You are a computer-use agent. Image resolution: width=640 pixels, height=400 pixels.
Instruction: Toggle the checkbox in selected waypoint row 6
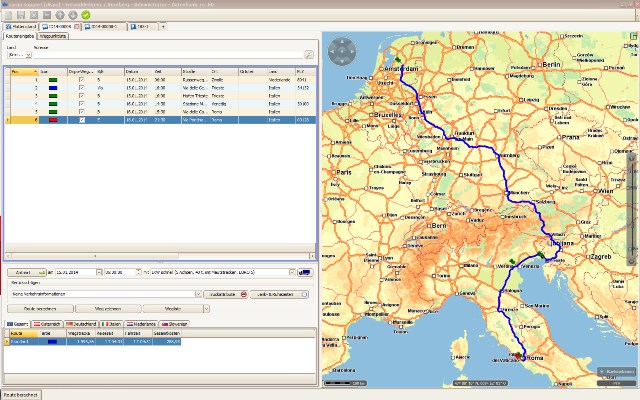click(x=82, y=120)
